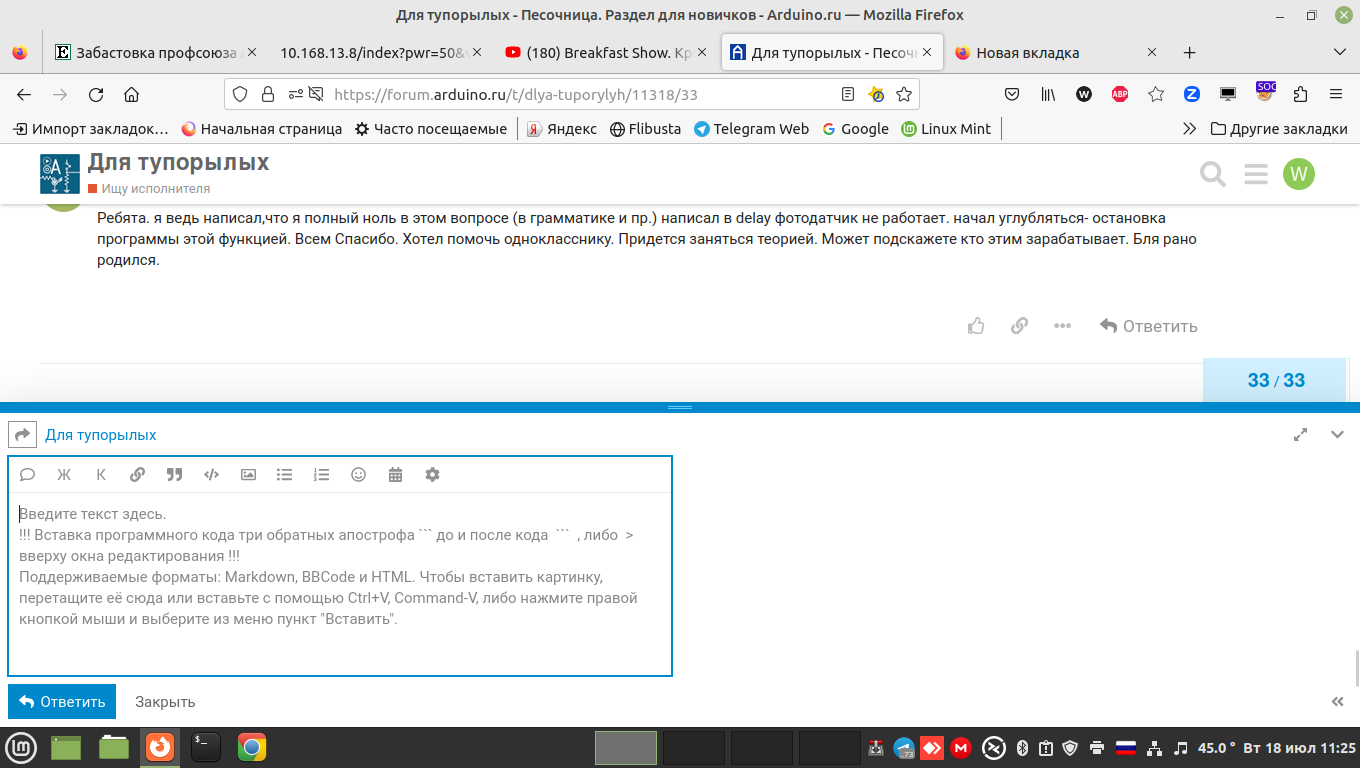Open the Firefox application menu
The height and width of the screenshot is (768, 1360).
(x=1336, y=94)
